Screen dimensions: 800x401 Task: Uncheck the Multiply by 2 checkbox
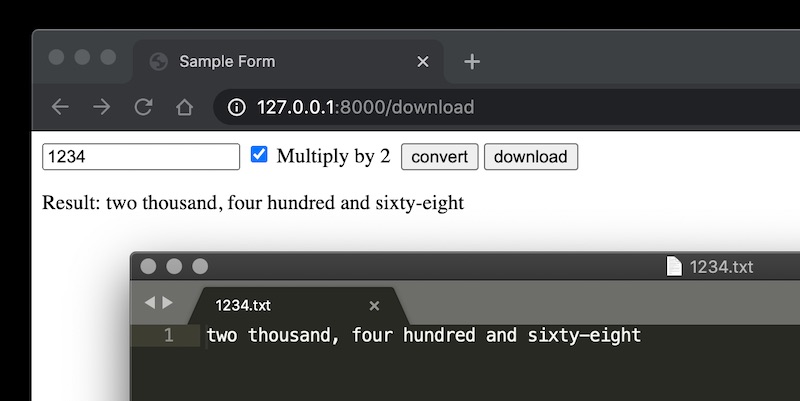[x=259, y=155]
